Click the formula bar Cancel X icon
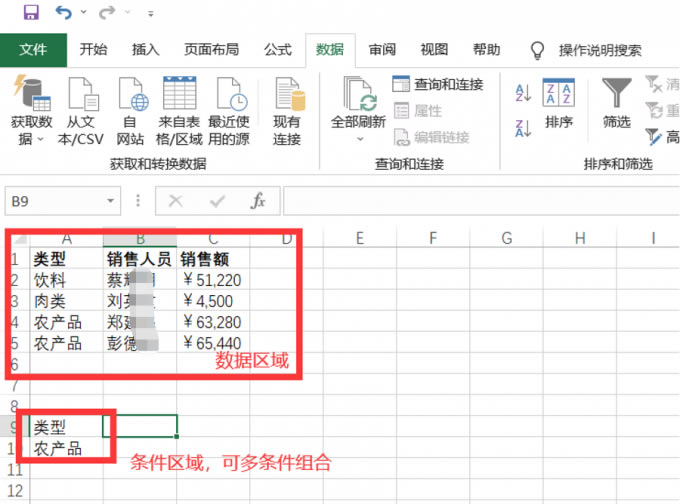This screenshot has width=680, height=504. click(176, 201)
